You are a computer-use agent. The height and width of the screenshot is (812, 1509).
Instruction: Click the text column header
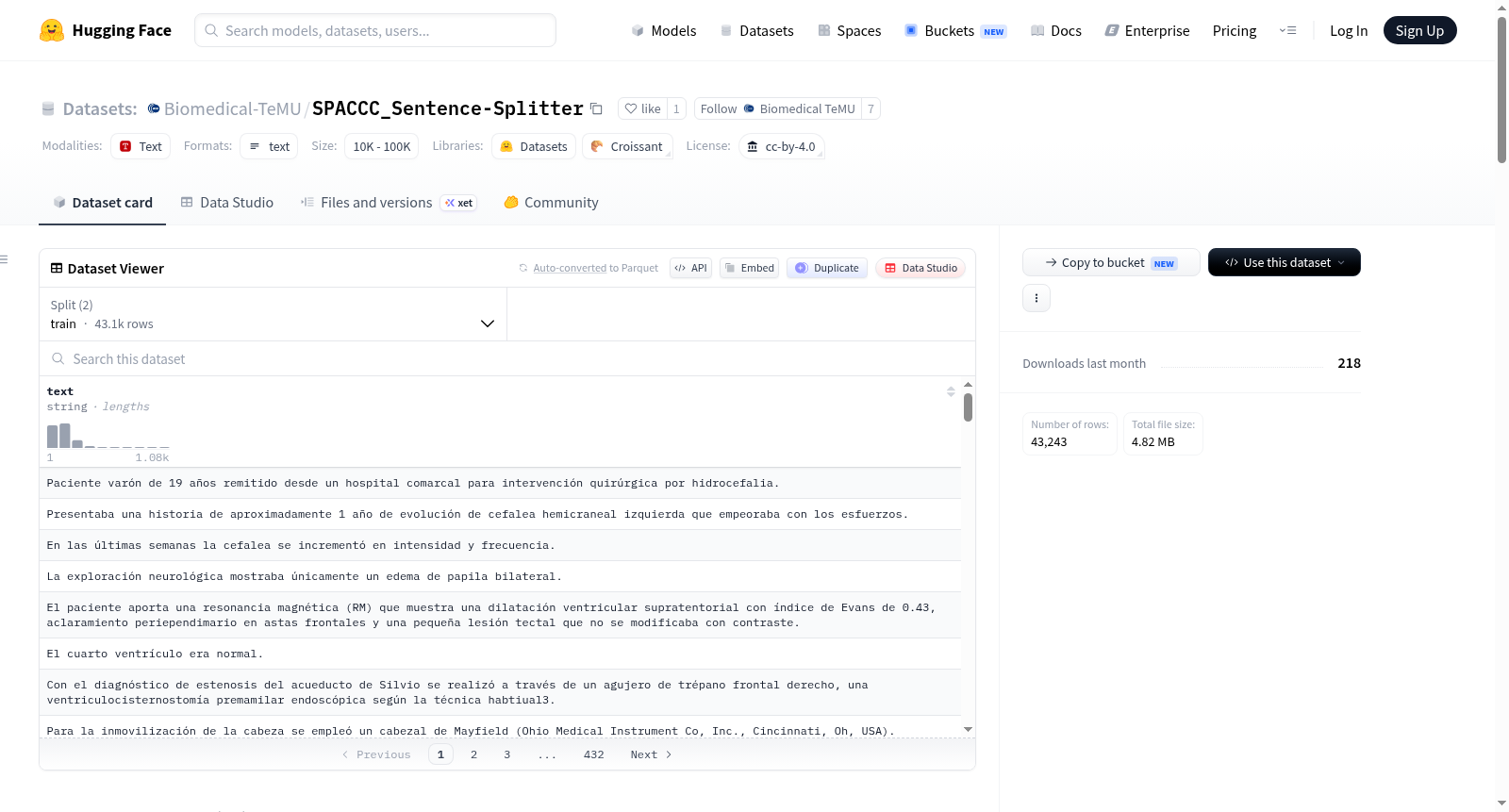pos(60,391)
